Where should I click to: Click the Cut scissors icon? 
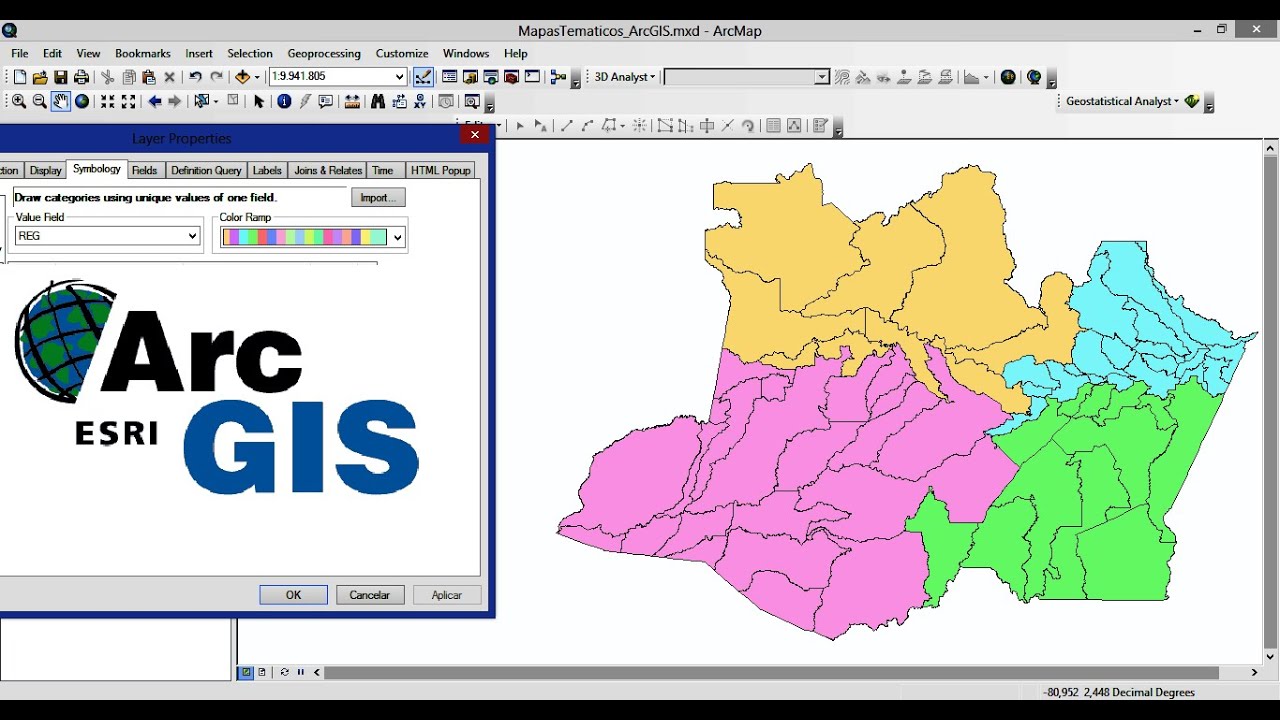click(108, 77)
